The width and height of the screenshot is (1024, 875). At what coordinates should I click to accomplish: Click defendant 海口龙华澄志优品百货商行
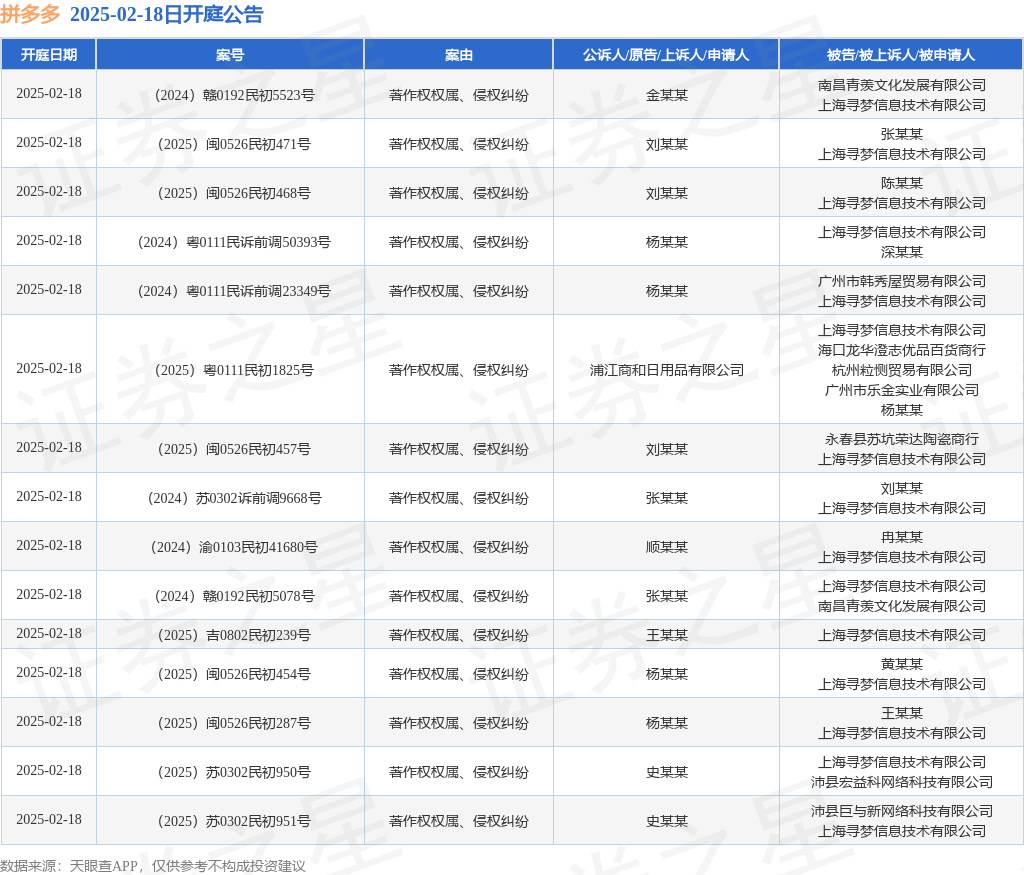pos(901,350)
